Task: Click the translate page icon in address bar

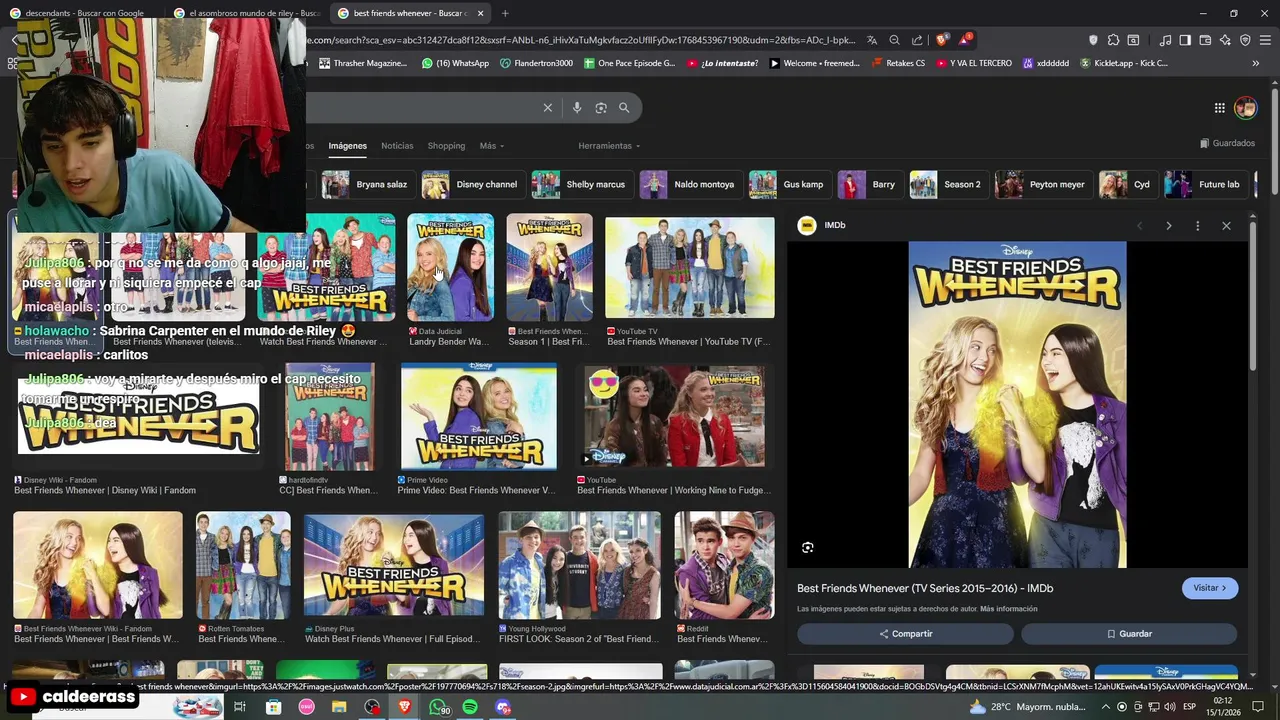Action: click(872, 40)
